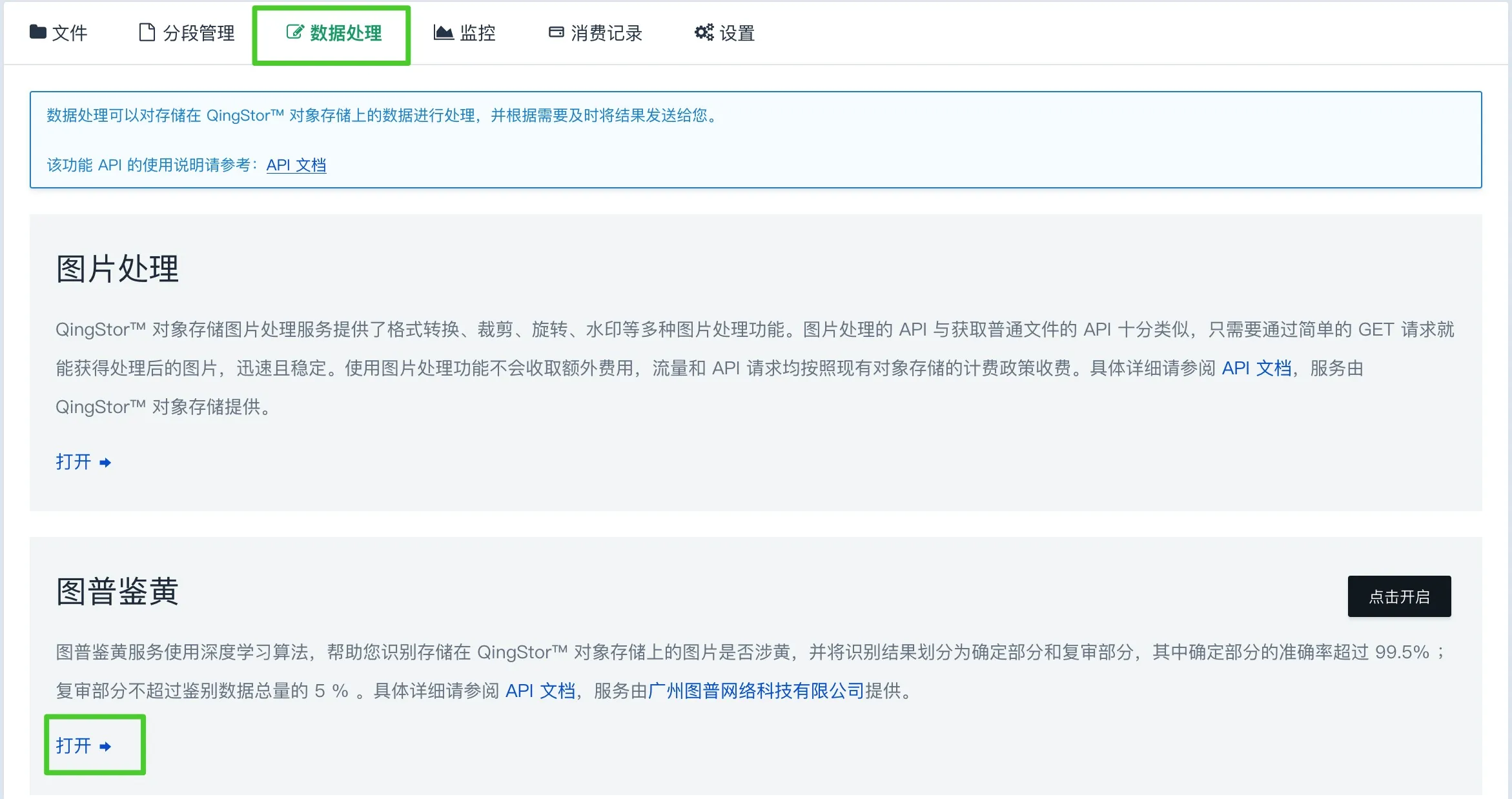Viewport: 1512px width, 799px height.
Task: Click the chart icon beside 监控
Action: (x=444, y=32)
